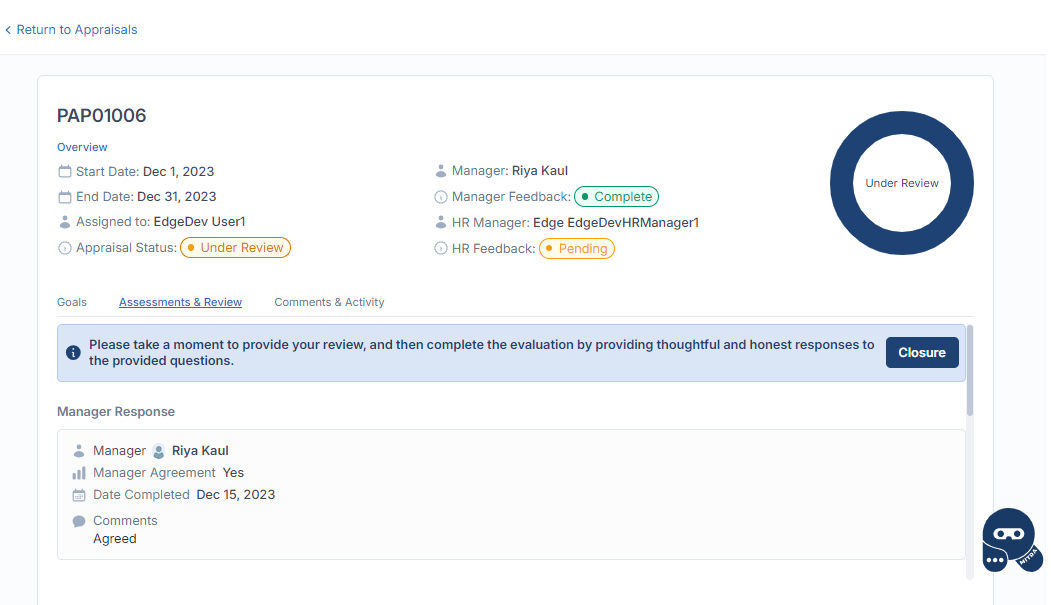Open the chatbot assistant robot icon
Image resolution: width=1051 pixels, height=605 pixels.
coord(1010,540)
